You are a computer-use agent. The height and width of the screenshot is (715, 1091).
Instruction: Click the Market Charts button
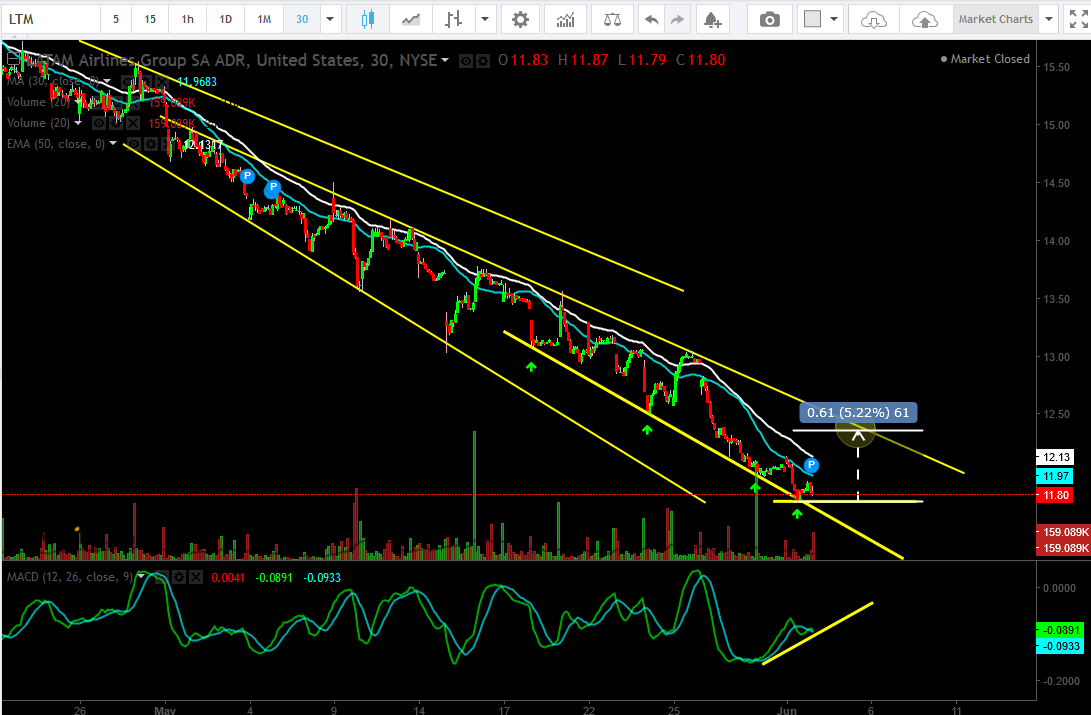994,19
